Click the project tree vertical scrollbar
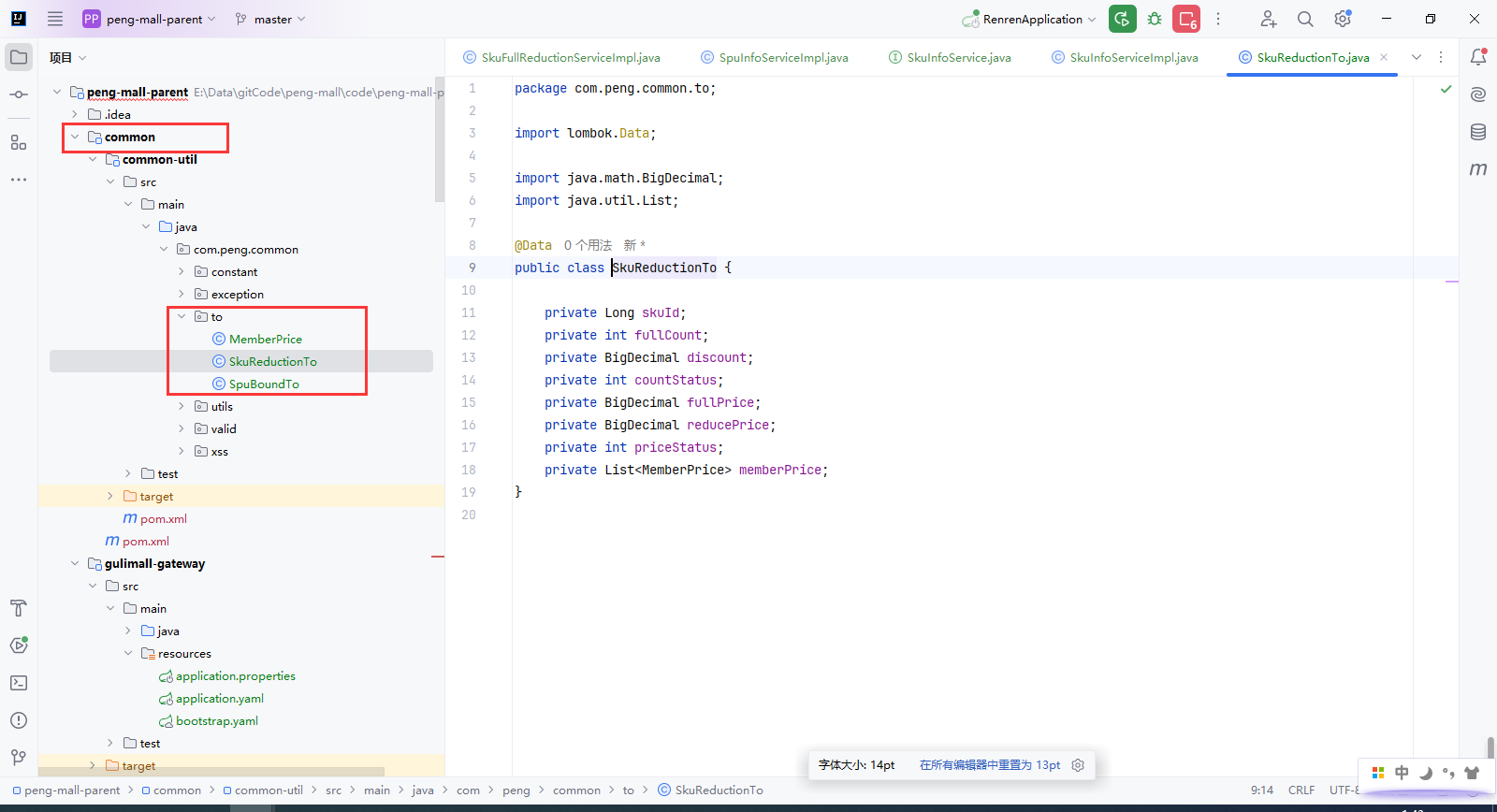Image resolution: width=1497 pixels, height=812 pixels. pyautogui.click(x=440, y=139)
